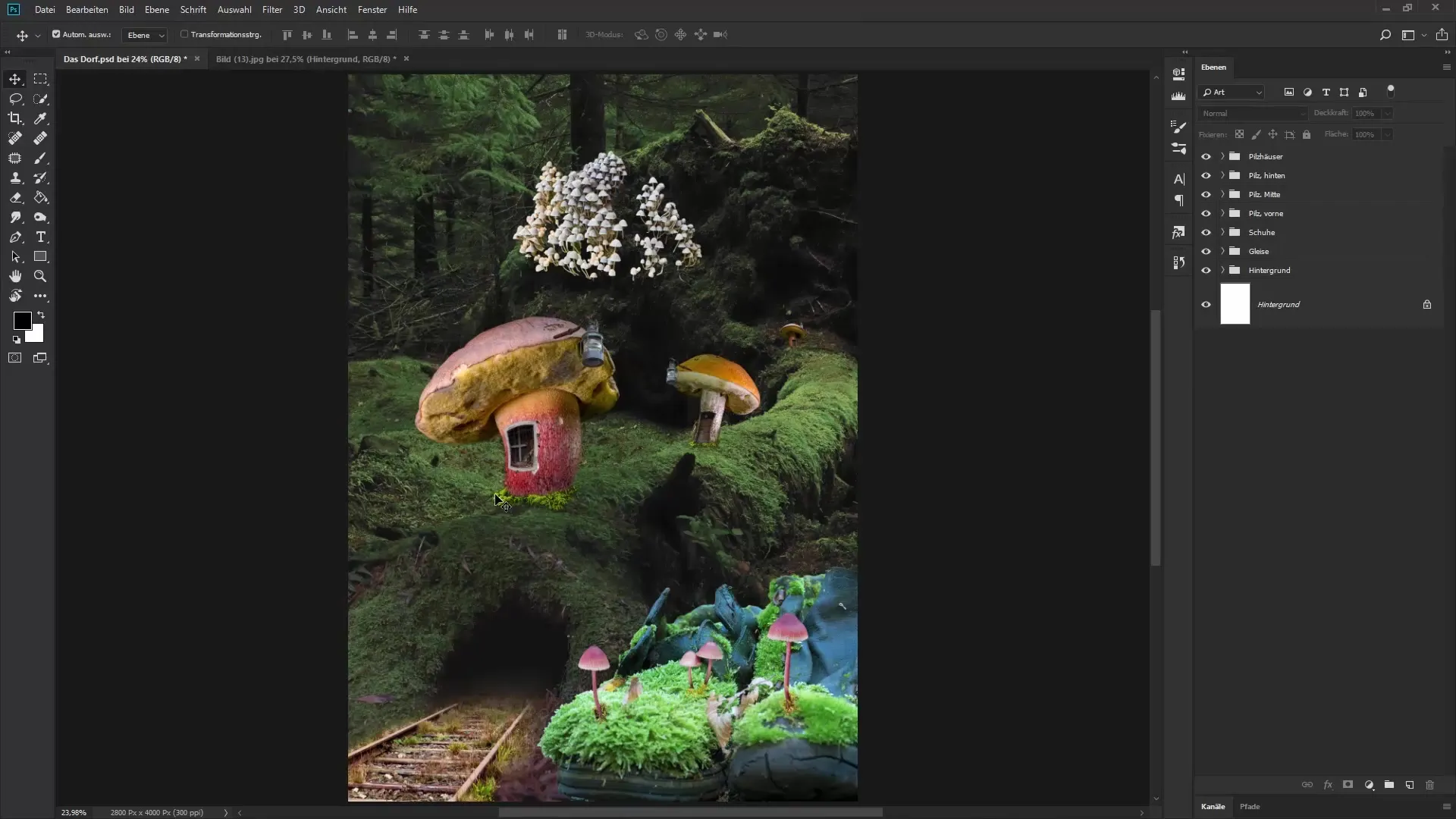Open the Bearbeiten menu
Screen dimensions: 1456x819
click(87, 10)
